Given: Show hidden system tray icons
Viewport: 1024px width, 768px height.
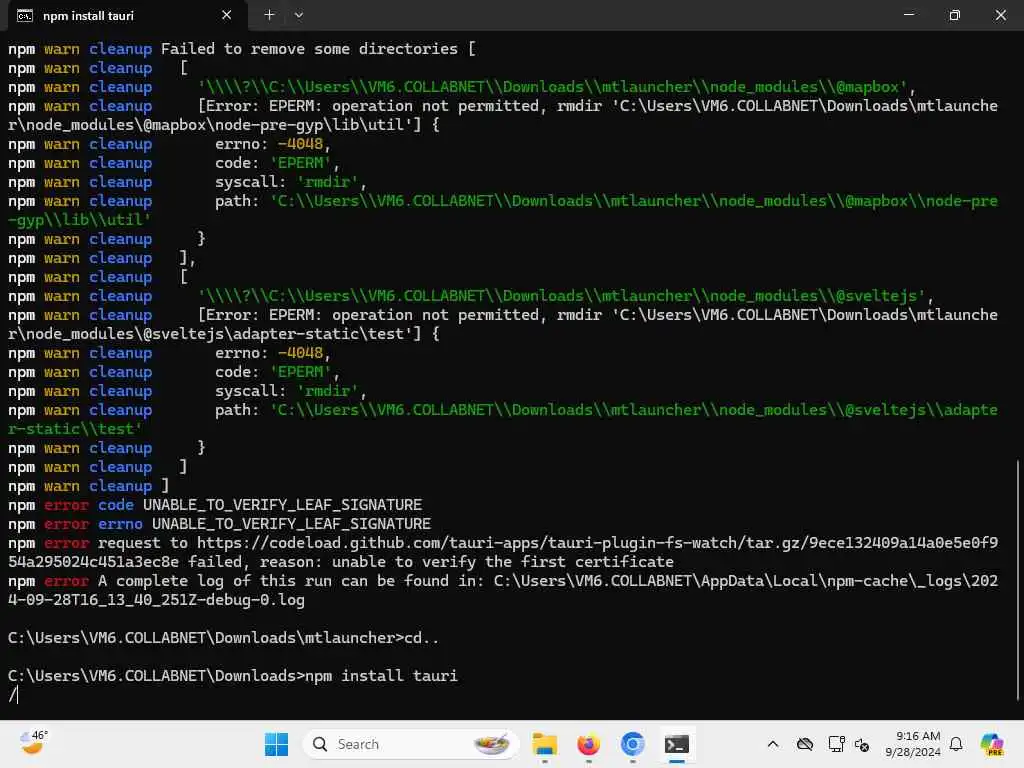Looking at the screenshot, I should [773, 744].
